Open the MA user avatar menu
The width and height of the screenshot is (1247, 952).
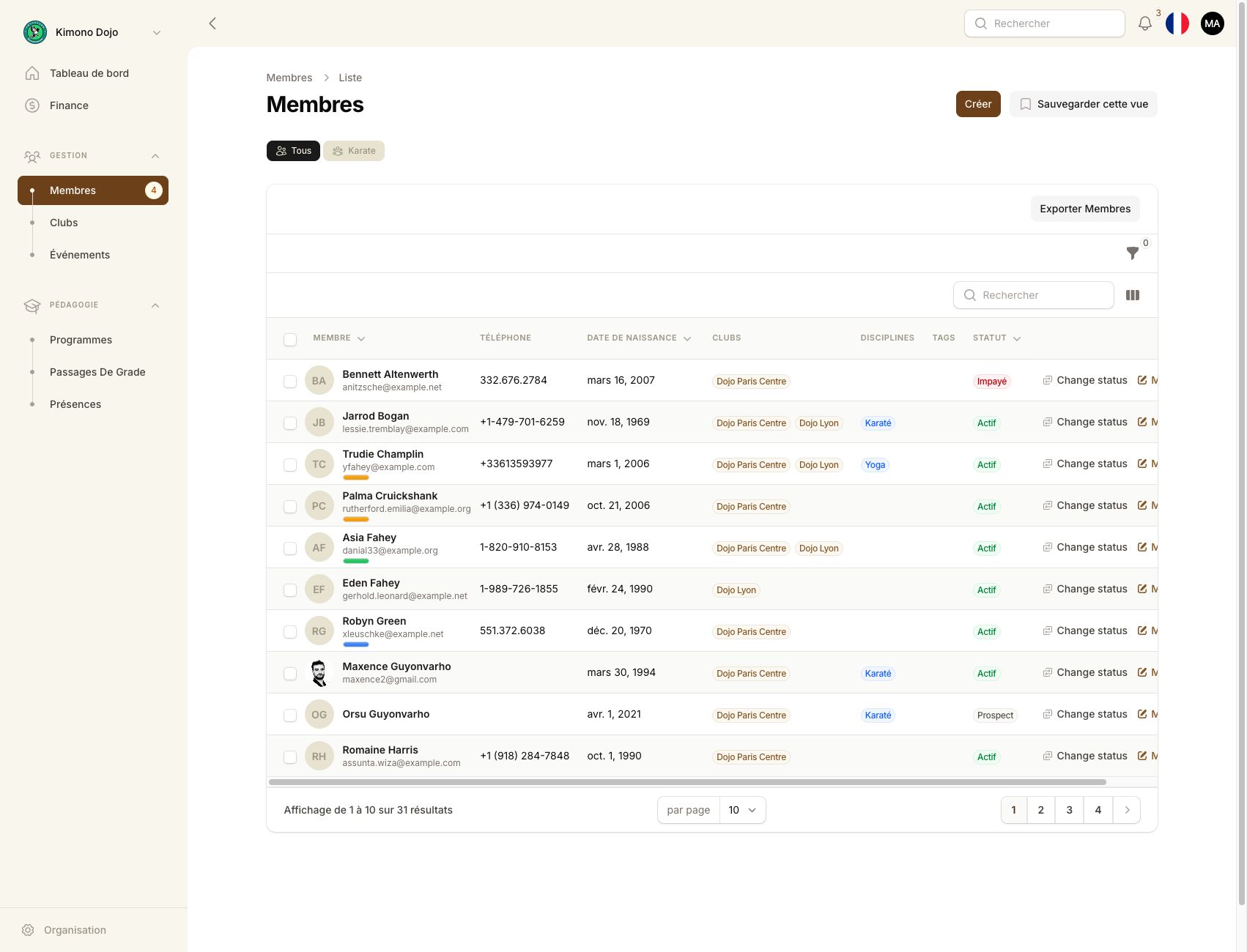click(x=1212, y=23)
